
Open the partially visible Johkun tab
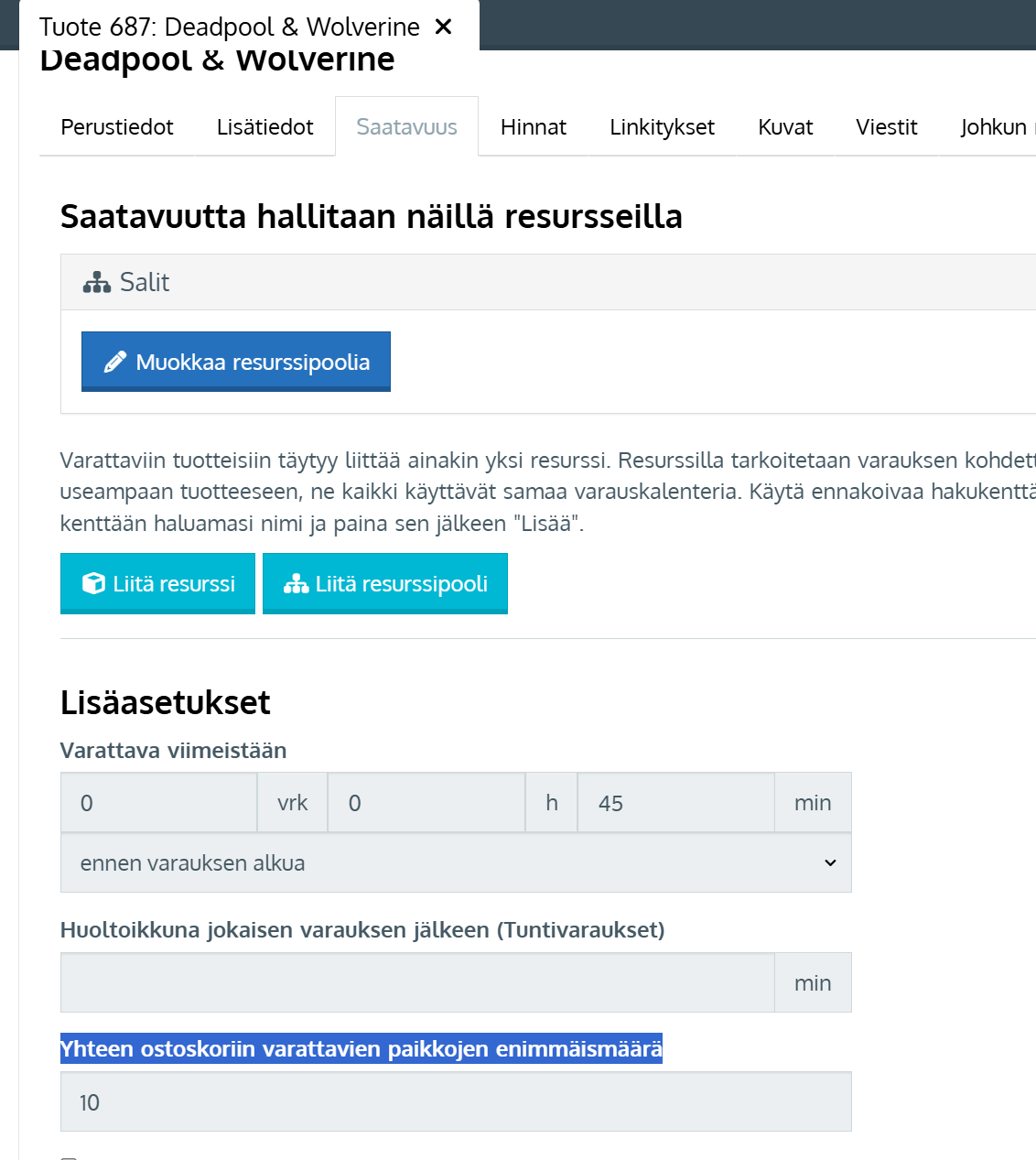[994, 127]
